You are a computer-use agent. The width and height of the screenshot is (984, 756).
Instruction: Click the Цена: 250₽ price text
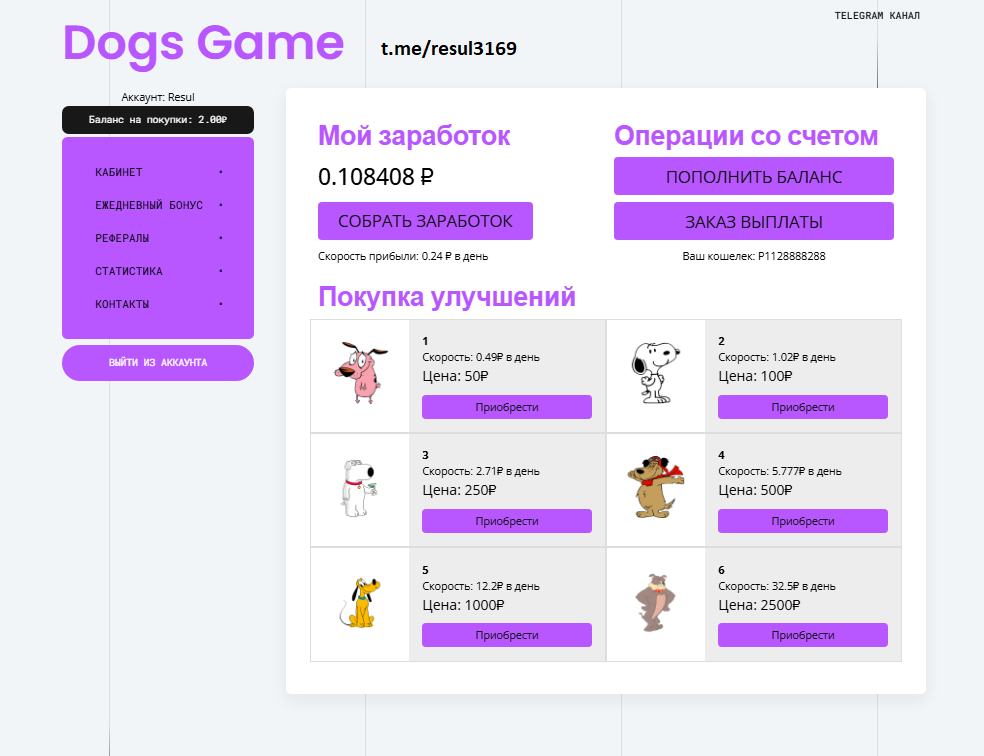click(x=459, y=490)
